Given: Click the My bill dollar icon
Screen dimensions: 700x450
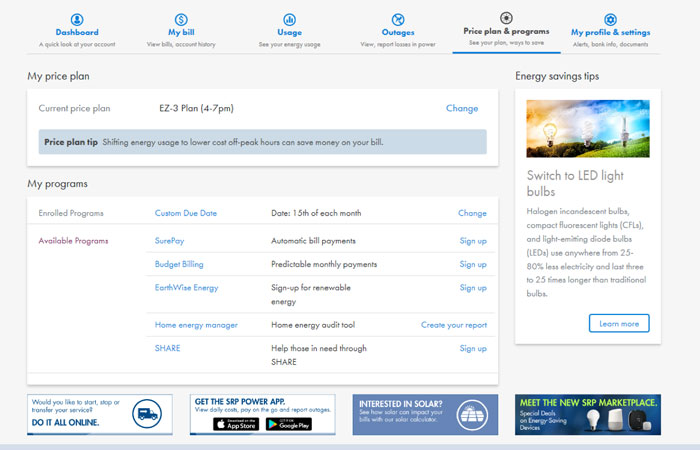Looking at the screenshot, I should 181,20.
